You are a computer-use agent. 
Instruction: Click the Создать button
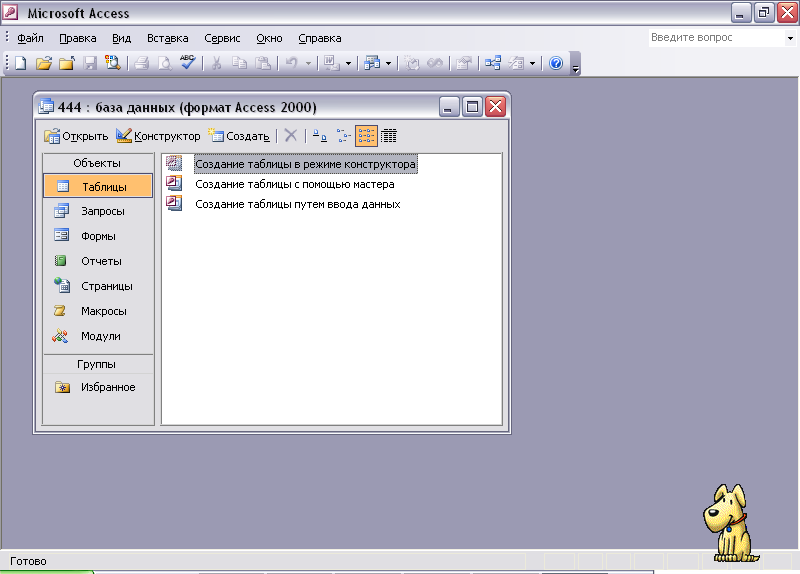tap(239, 136)
